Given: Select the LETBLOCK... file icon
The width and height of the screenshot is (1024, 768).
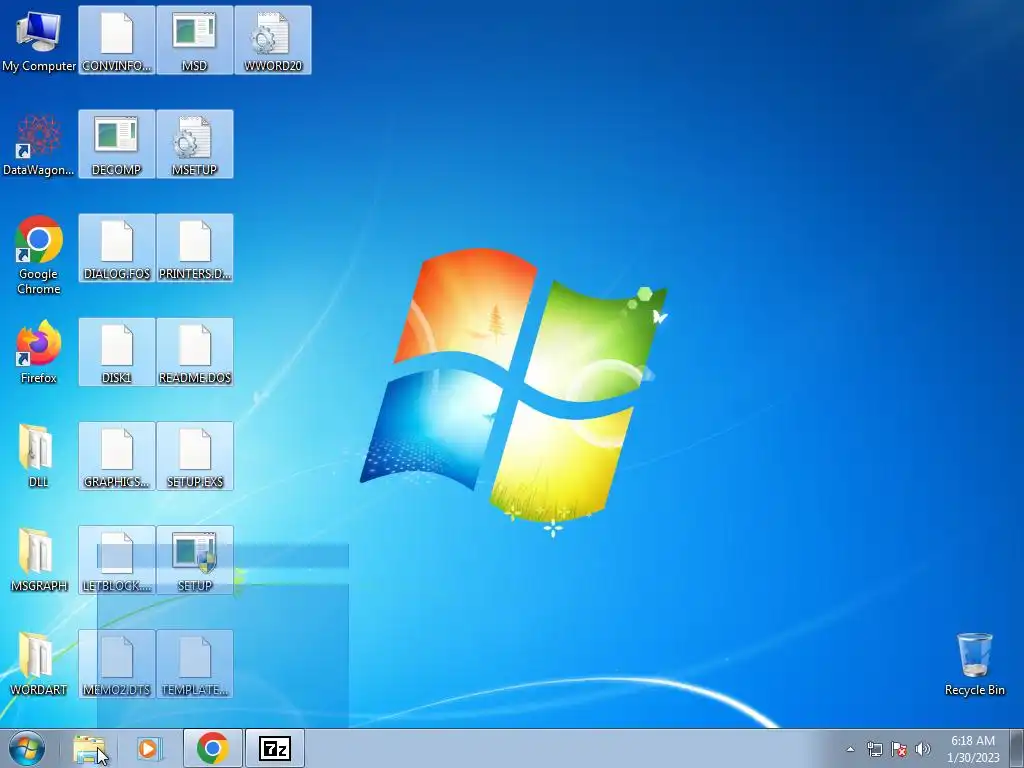Looking at the screenshot, I should coord(117,560).
